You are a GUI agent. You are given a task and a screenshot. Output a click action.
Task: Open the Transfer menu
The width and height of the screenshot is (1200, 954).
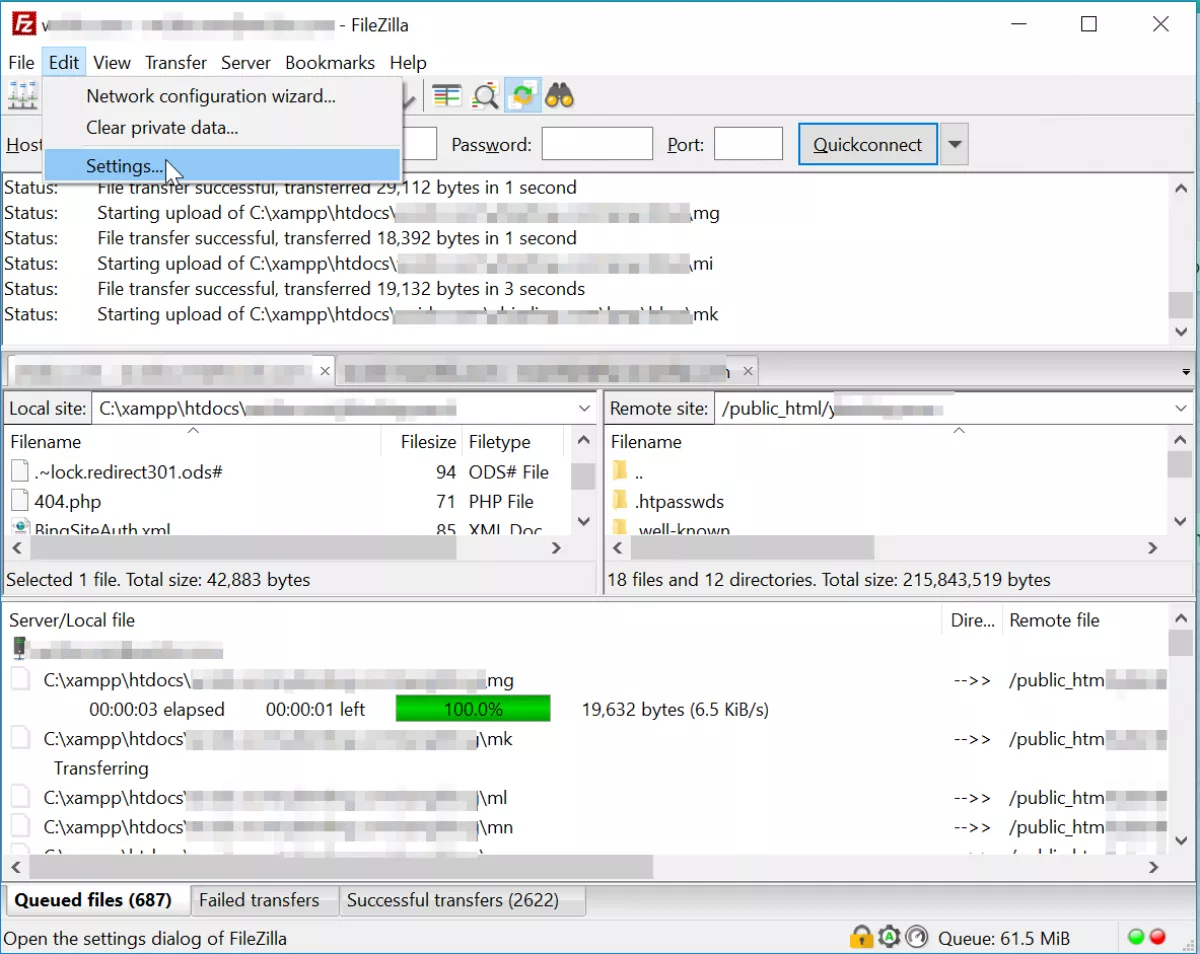[176, 62]
